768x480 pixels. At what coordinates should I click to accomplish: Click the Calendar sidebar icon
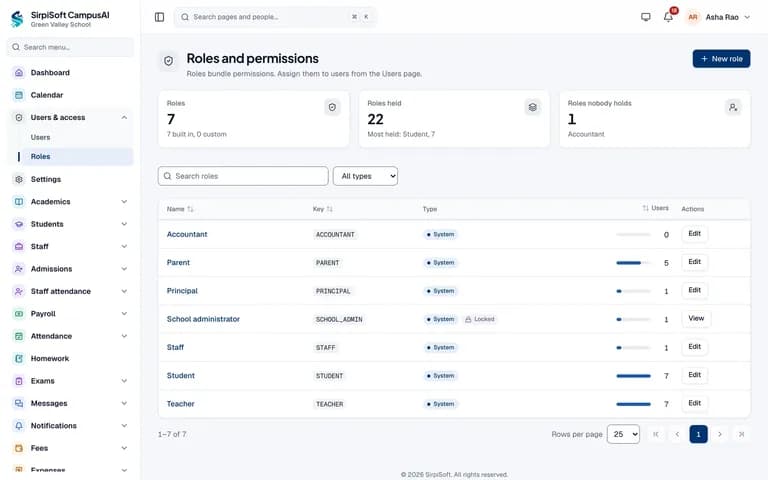[19, 95]
